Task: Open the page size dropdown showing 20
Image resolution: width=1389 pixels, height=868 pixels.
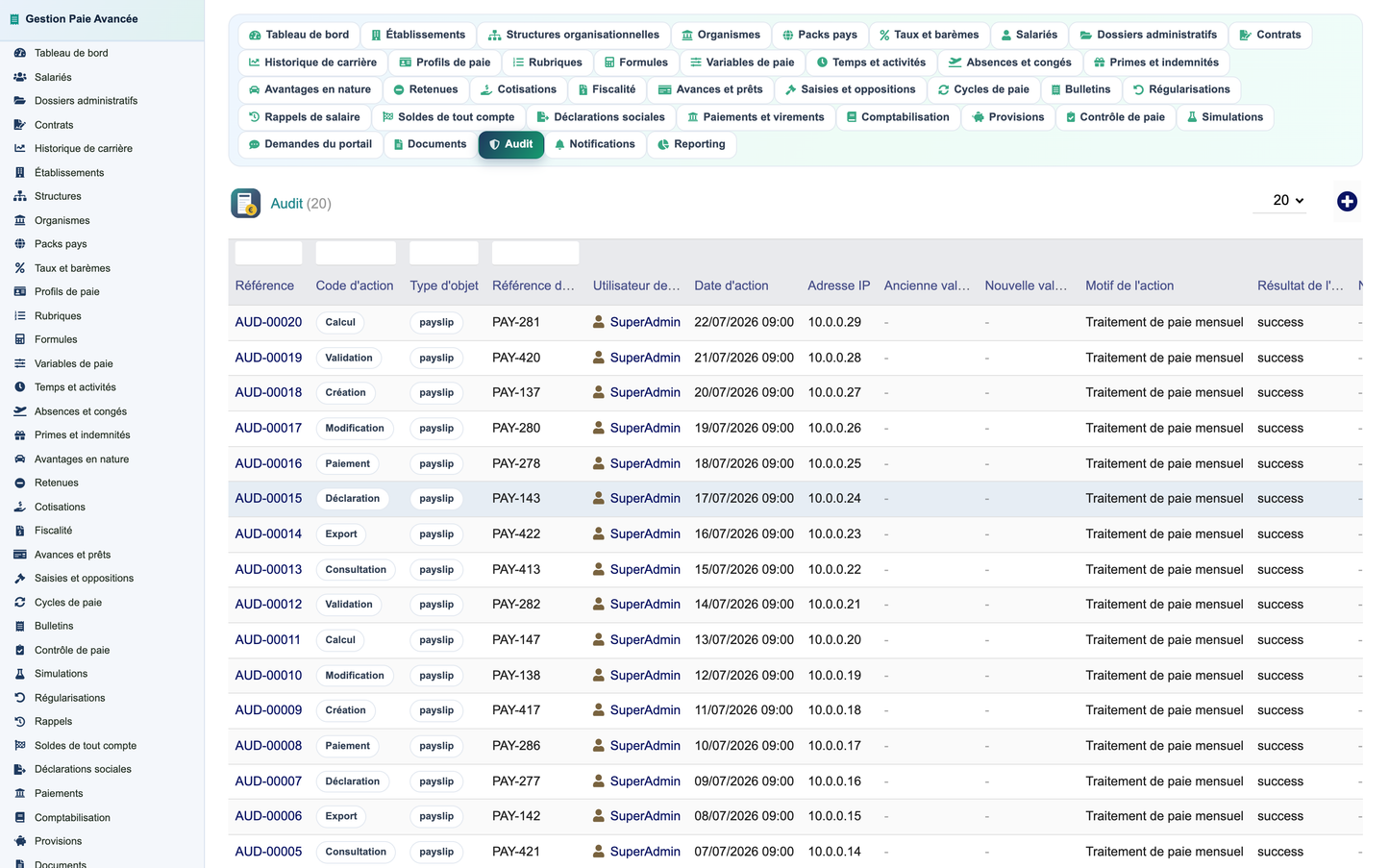Action: (x=1280, y=200)
